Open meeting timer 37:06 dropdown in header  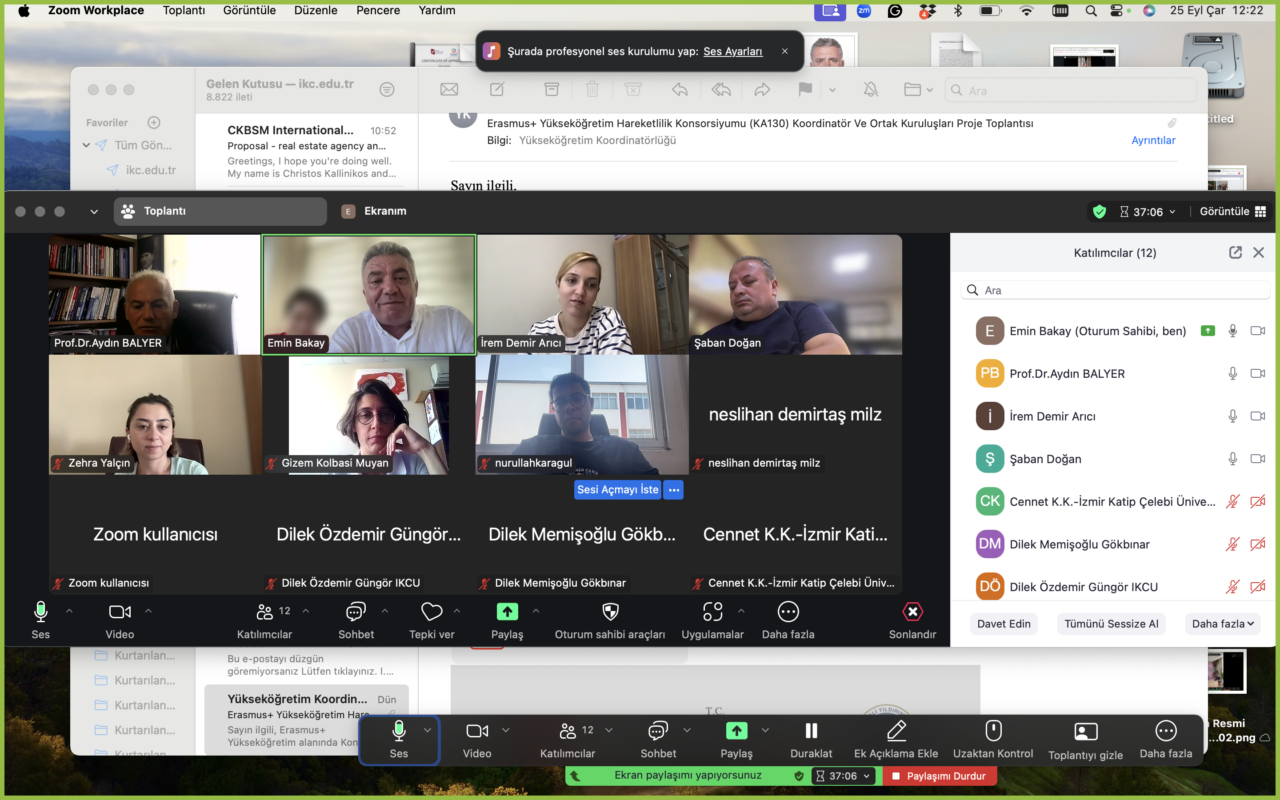click(1147, 212)
